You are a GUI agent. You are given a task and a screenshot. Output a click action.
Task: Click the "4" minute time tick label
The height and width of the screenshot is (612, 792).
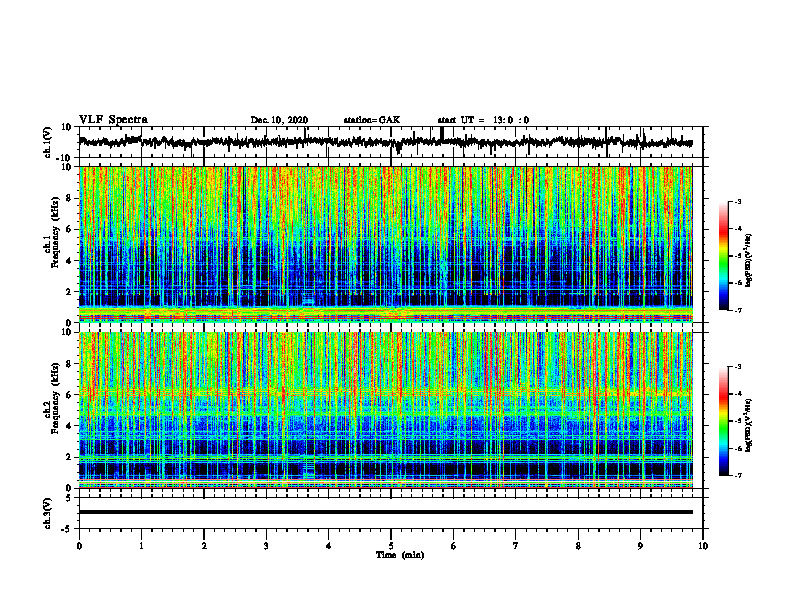tap(329, 546)
